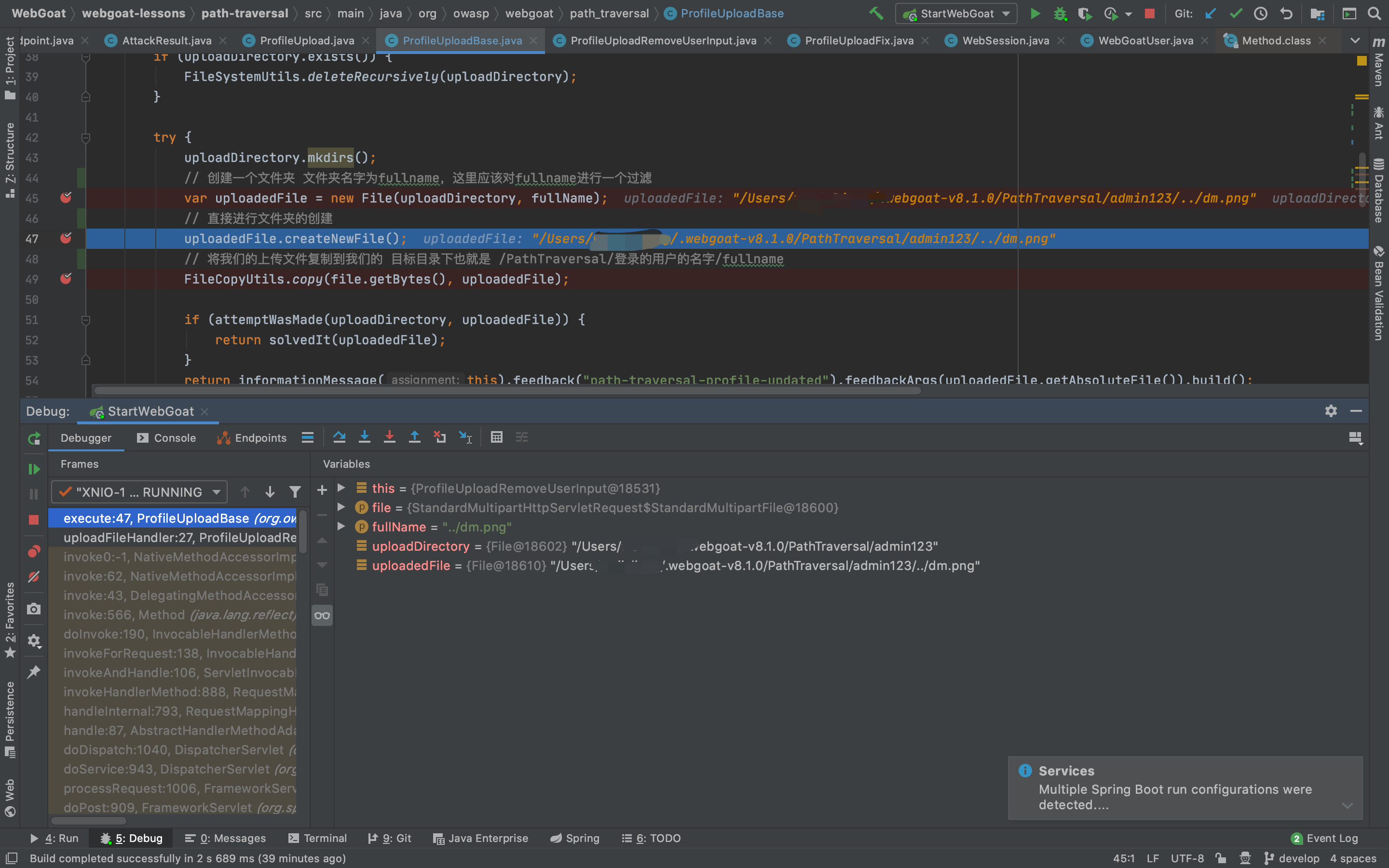Click the Step Over debugger icon
The image size is (1389, 868).
tap(339, 437)
